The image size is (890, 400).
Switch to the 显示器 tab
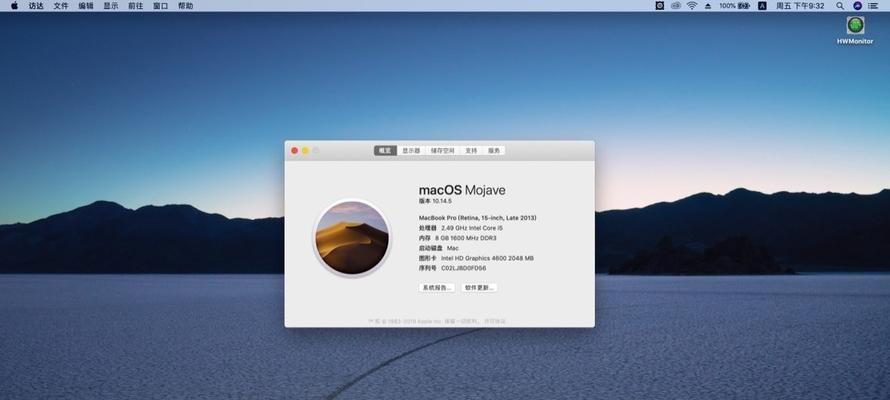(x=412, y=150)
